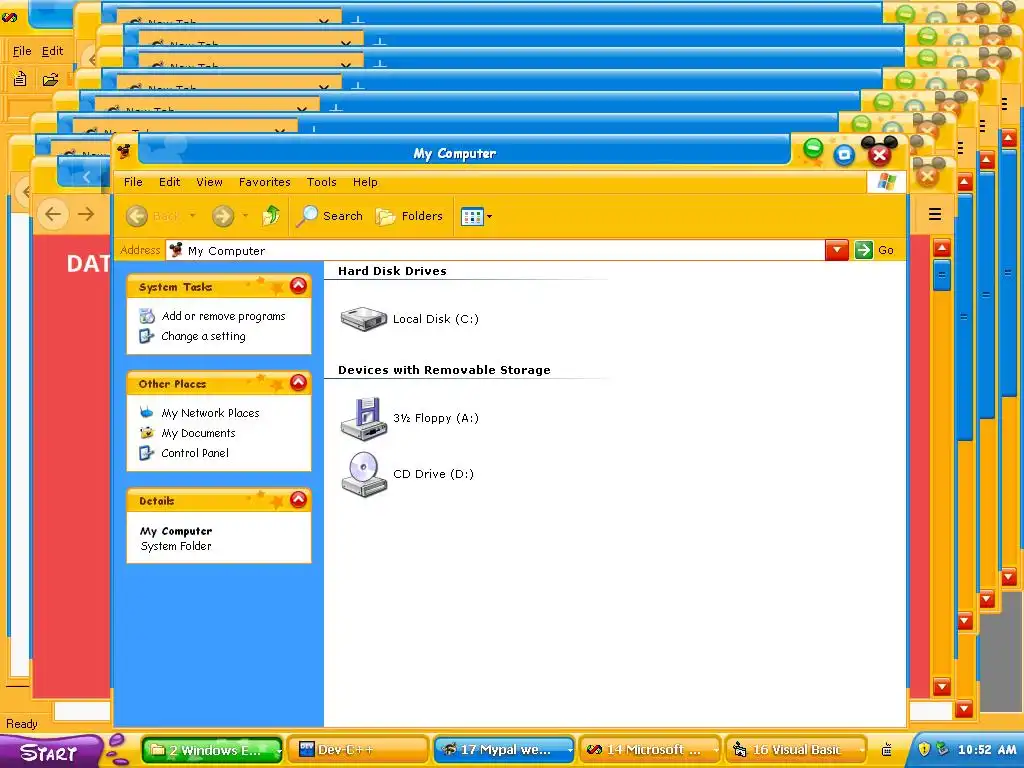Click the Add or remove programs icon
Viewport: 1024px width, 768px height.
click(147, 316)
